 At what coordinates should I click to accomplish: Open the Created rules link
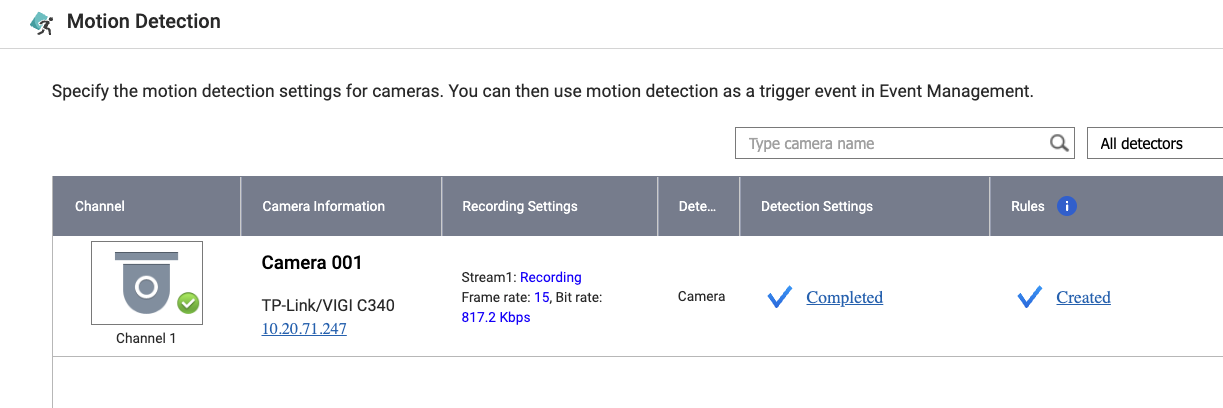[1083, 297]
